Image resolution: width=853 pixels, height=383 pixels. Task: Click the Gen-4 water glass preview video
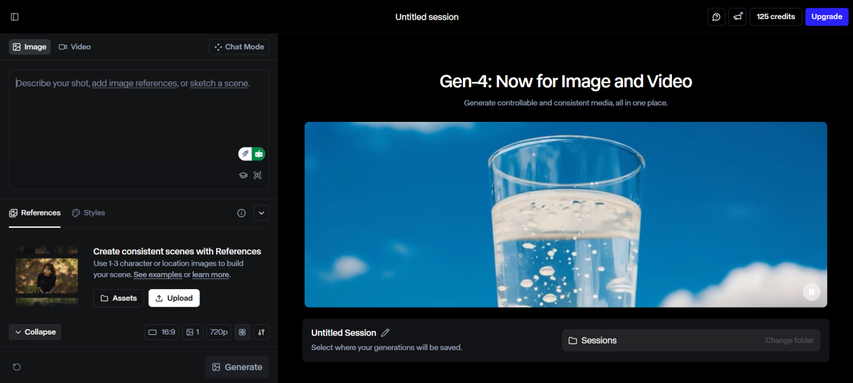pos(566,214)
